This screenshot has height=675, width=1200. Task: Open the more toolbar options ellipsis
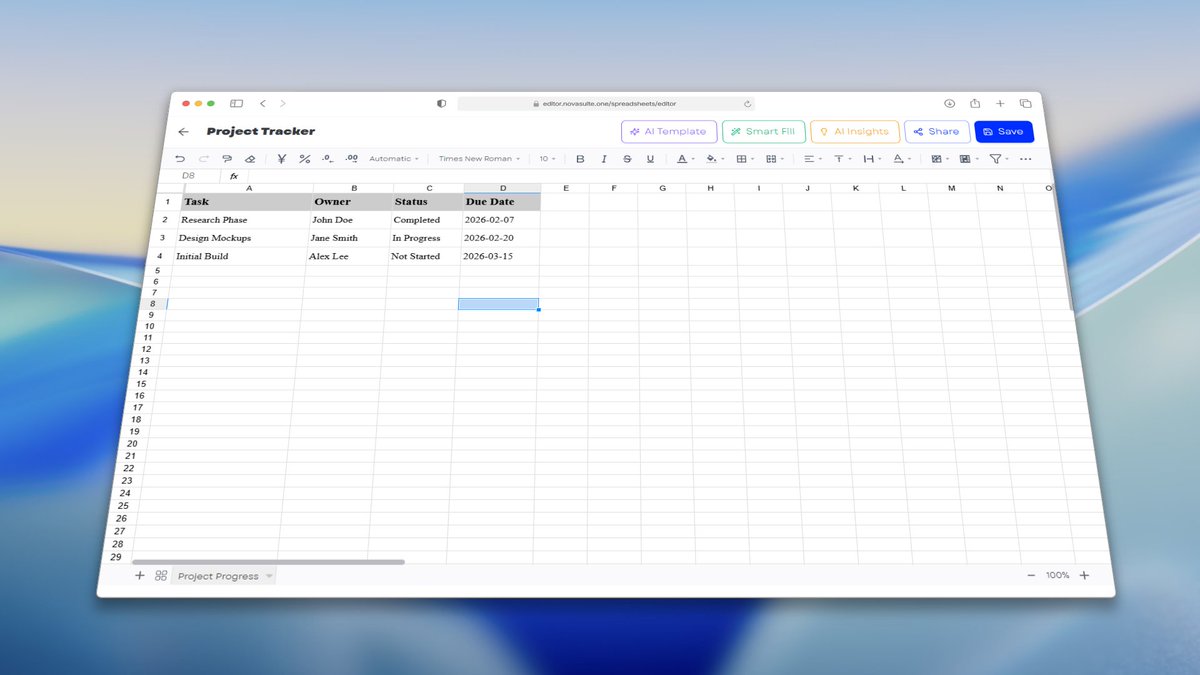(1025, 159)
